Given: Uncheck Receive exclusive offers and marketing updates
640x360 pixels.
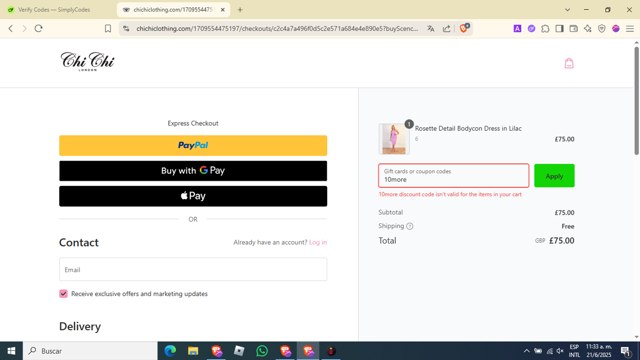Looking at the screenshot, I should click(x=63, y=294).
